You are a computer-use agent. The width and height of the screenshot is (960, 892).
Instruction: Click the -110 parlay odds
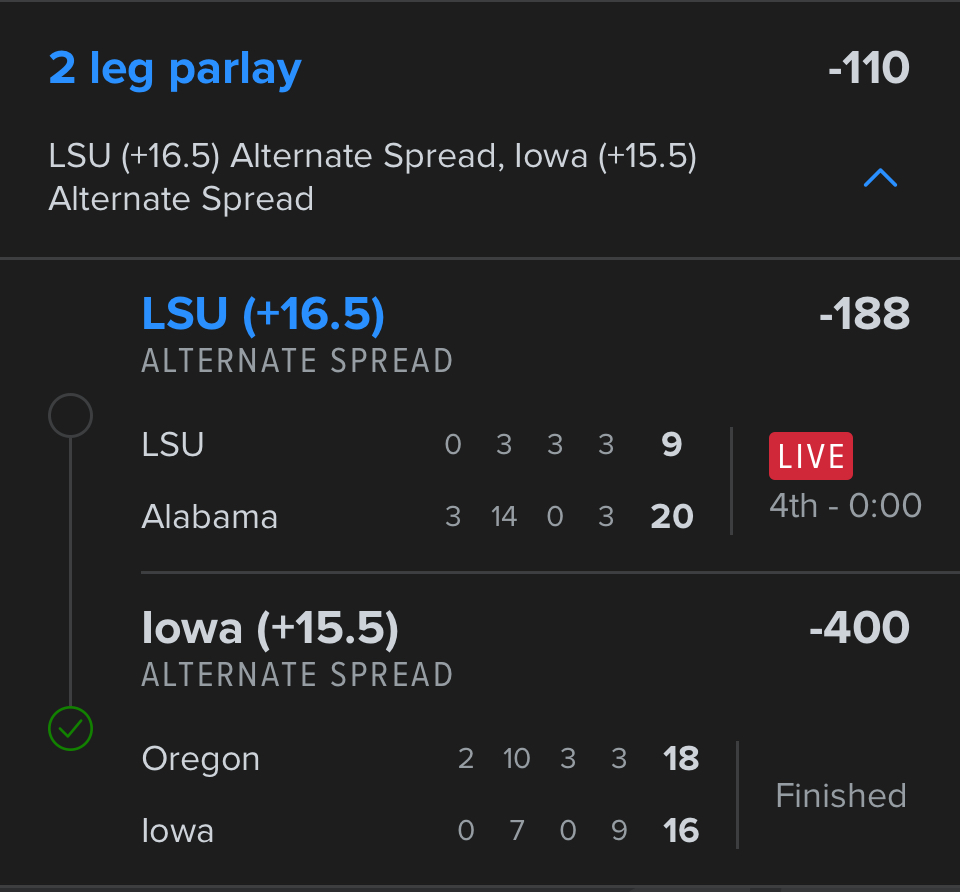click(x=868, y=69)
